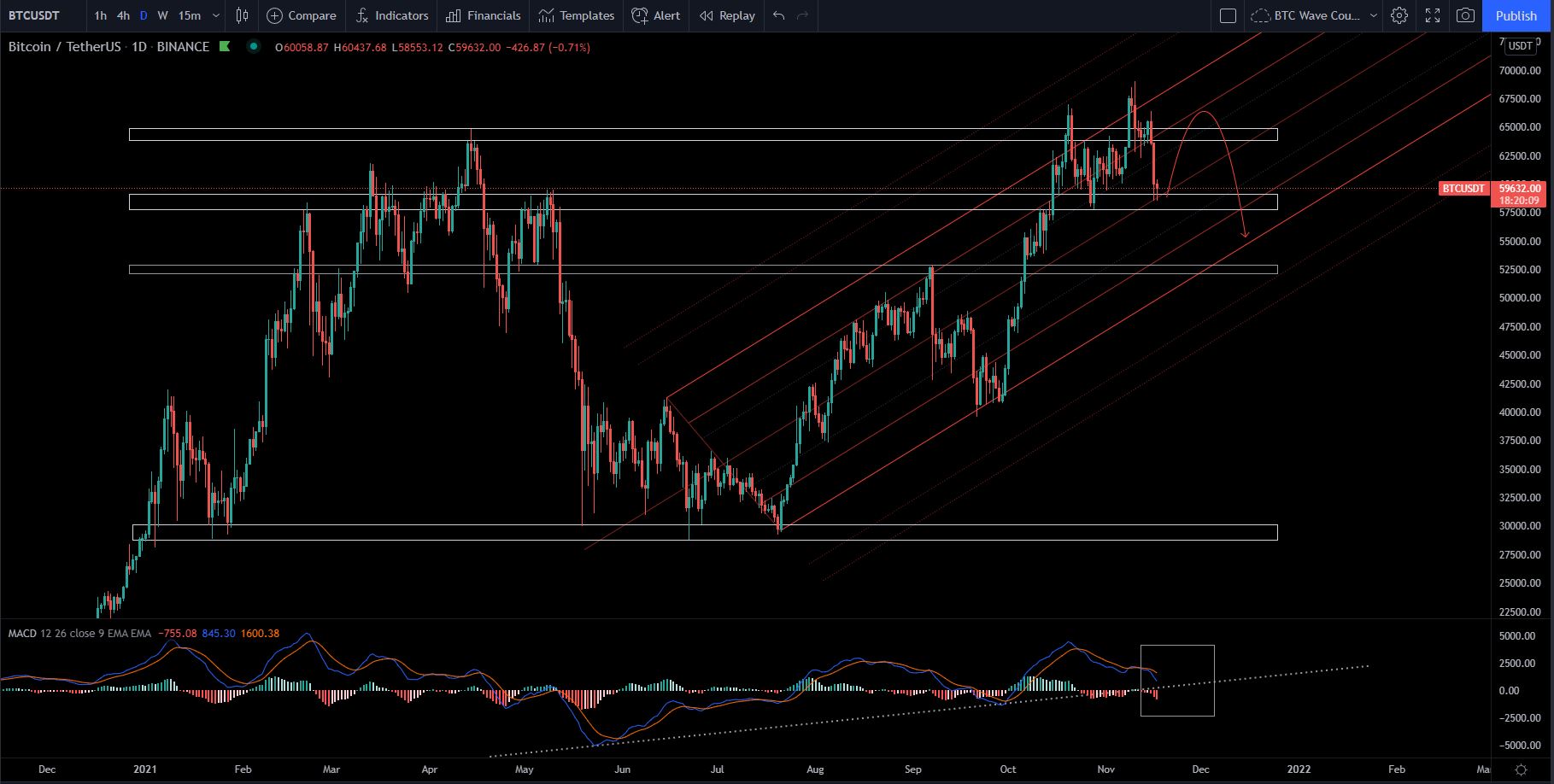Viewport: 1554px width, 784px height.
Task: Create a new Alert
Action: (656, 15)
